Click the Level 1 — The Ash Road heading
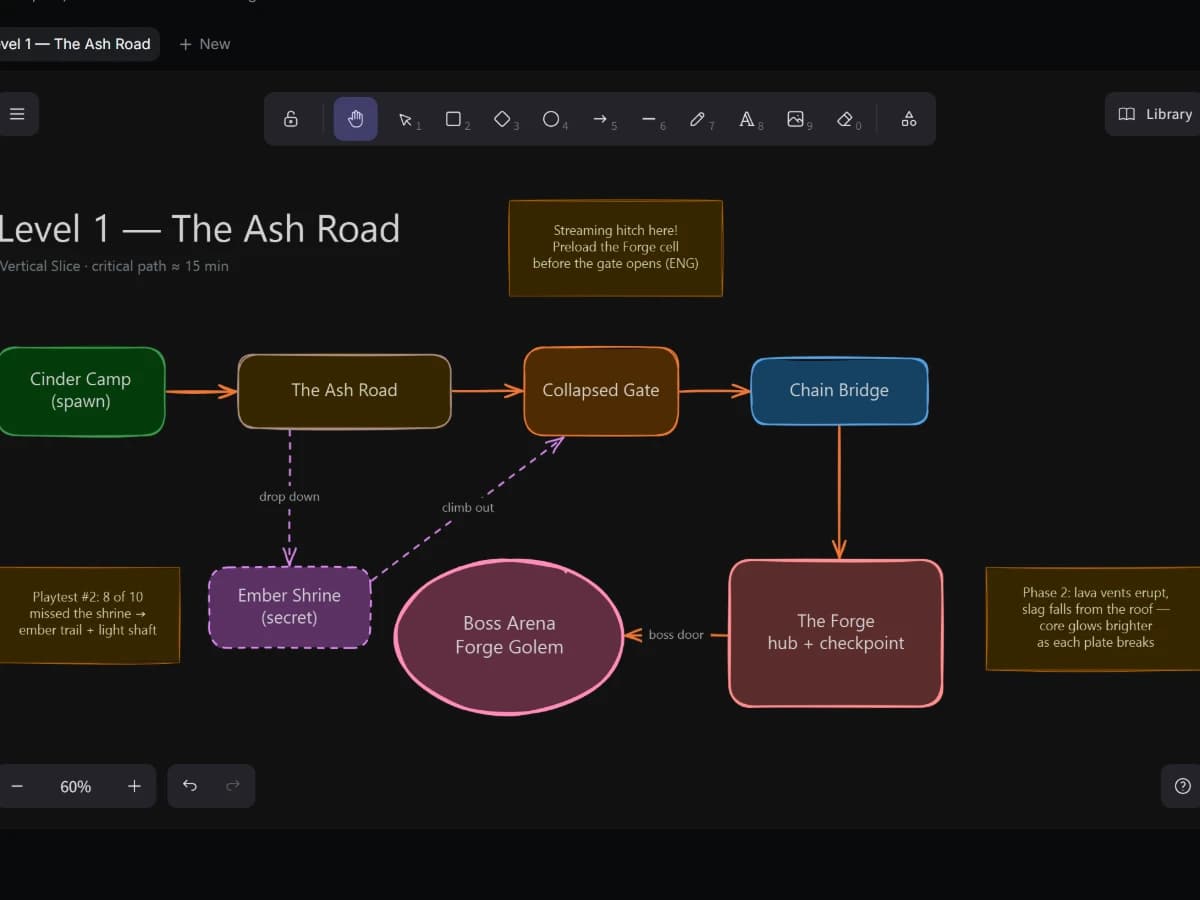The height and width of the screenshot is (900, 1200). (x=198, y=229)
